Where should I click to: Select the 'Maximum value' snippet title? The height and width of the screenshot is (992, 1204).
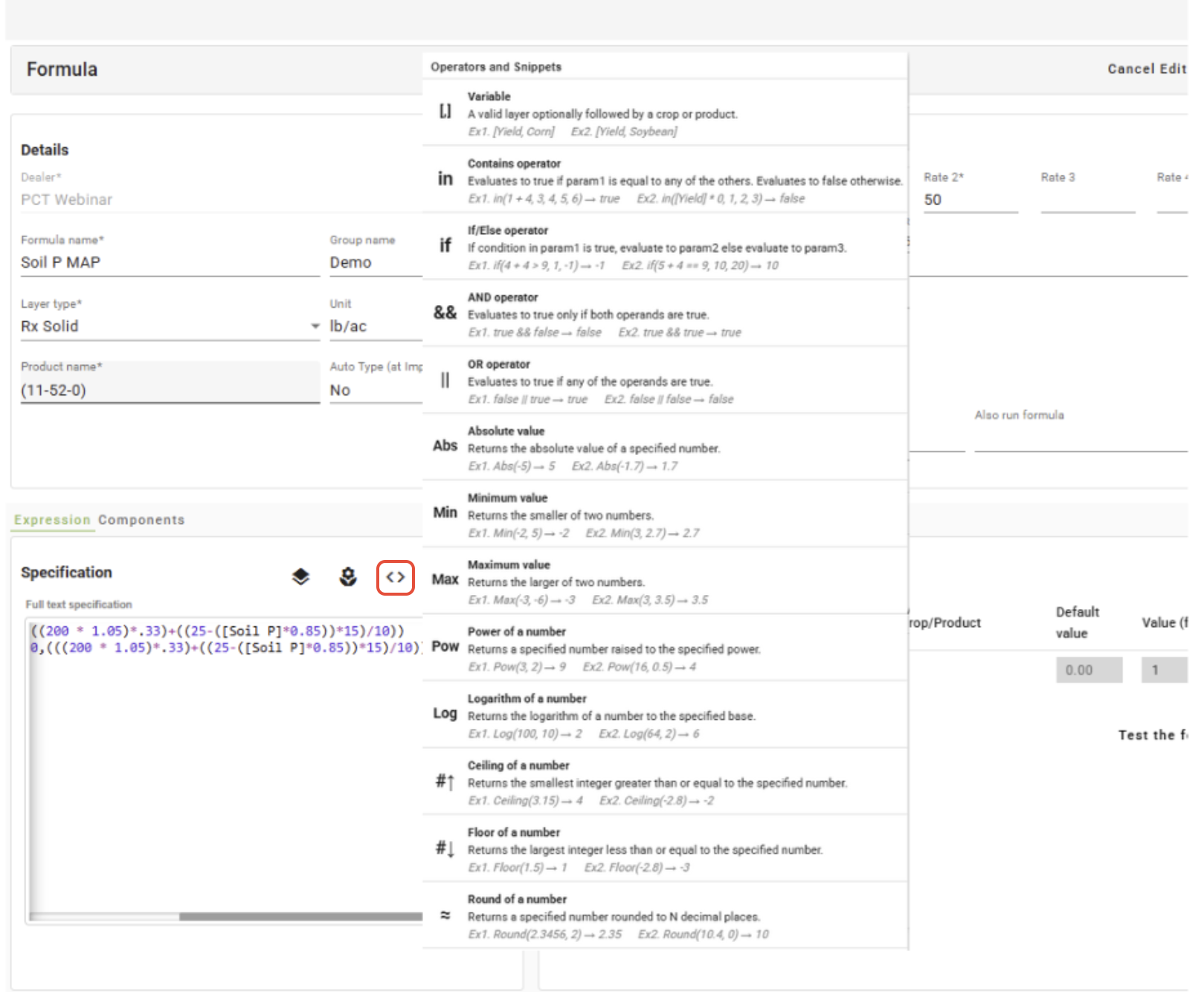click(509, 565)
